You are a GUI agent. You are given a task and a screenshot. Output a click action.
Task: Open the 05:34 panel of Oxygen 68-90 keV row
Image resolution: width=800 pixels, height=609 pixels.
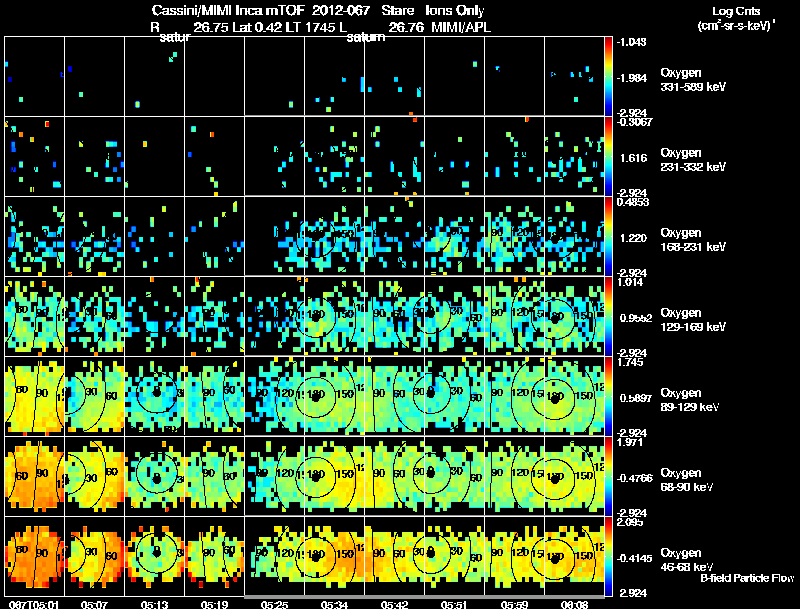click(335, 476)
